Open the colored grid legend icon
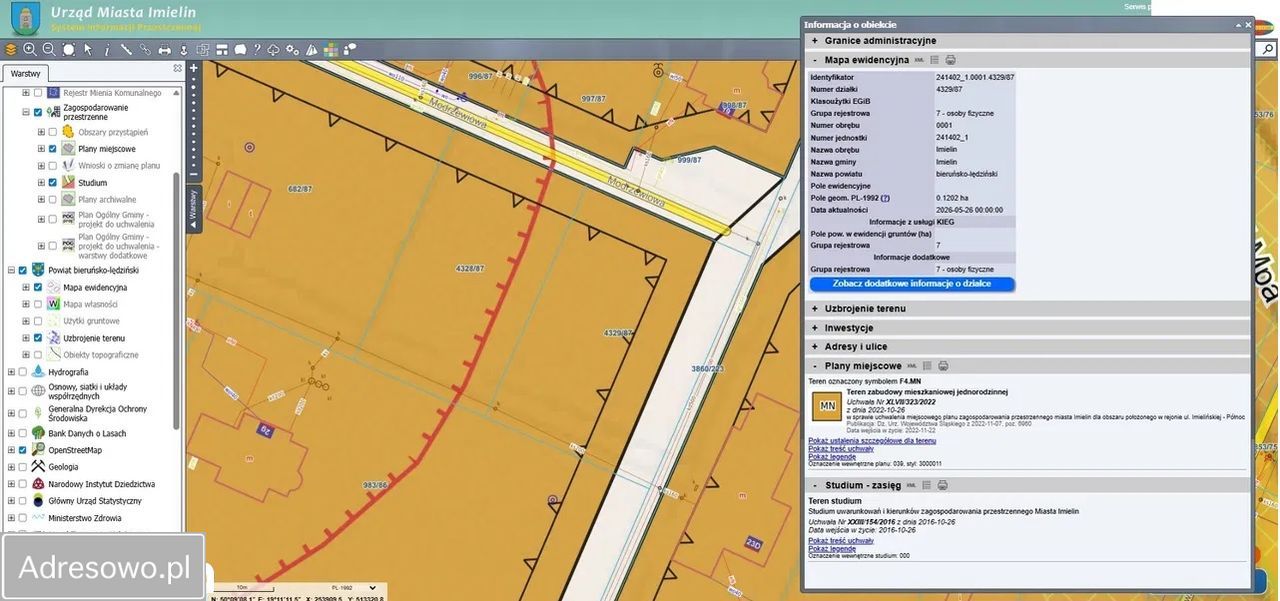The height and width of the screenshot is (601, 1280). 330,49
